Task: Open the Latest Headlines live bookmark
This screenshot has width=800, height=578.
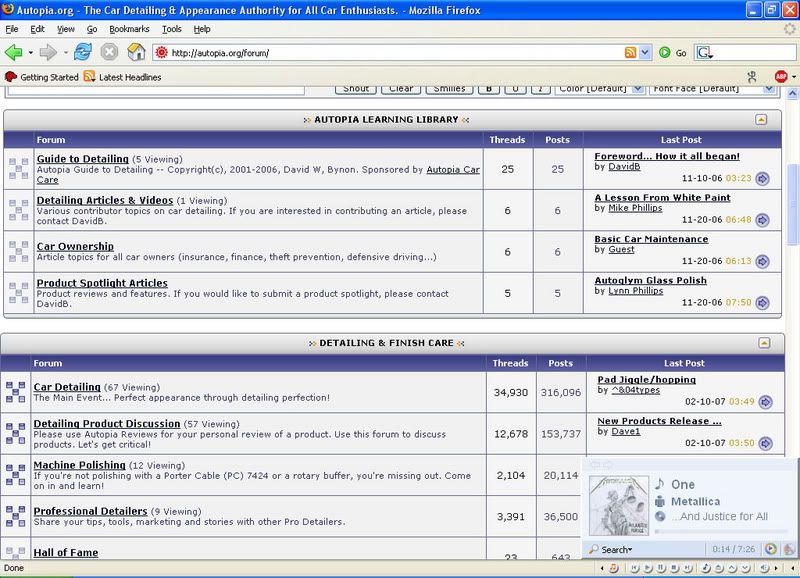Action: pyautogui.click(x=122, y=77)
